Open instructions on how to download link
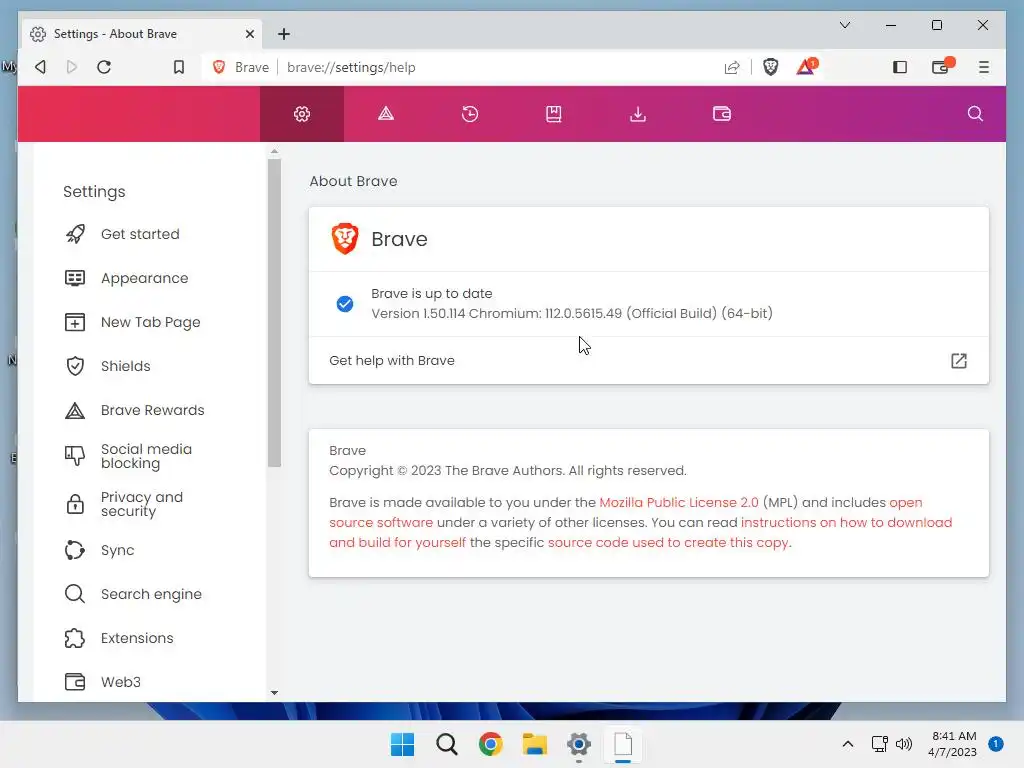 [x=846, y=522]
